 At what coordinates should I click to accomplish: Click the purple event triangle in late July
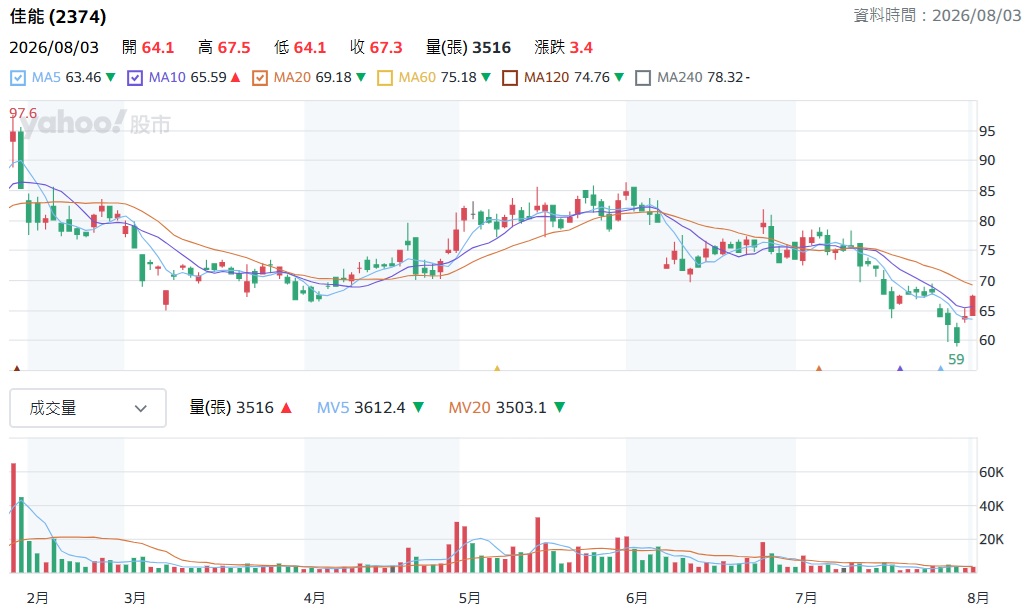click(x=900, y=369)
